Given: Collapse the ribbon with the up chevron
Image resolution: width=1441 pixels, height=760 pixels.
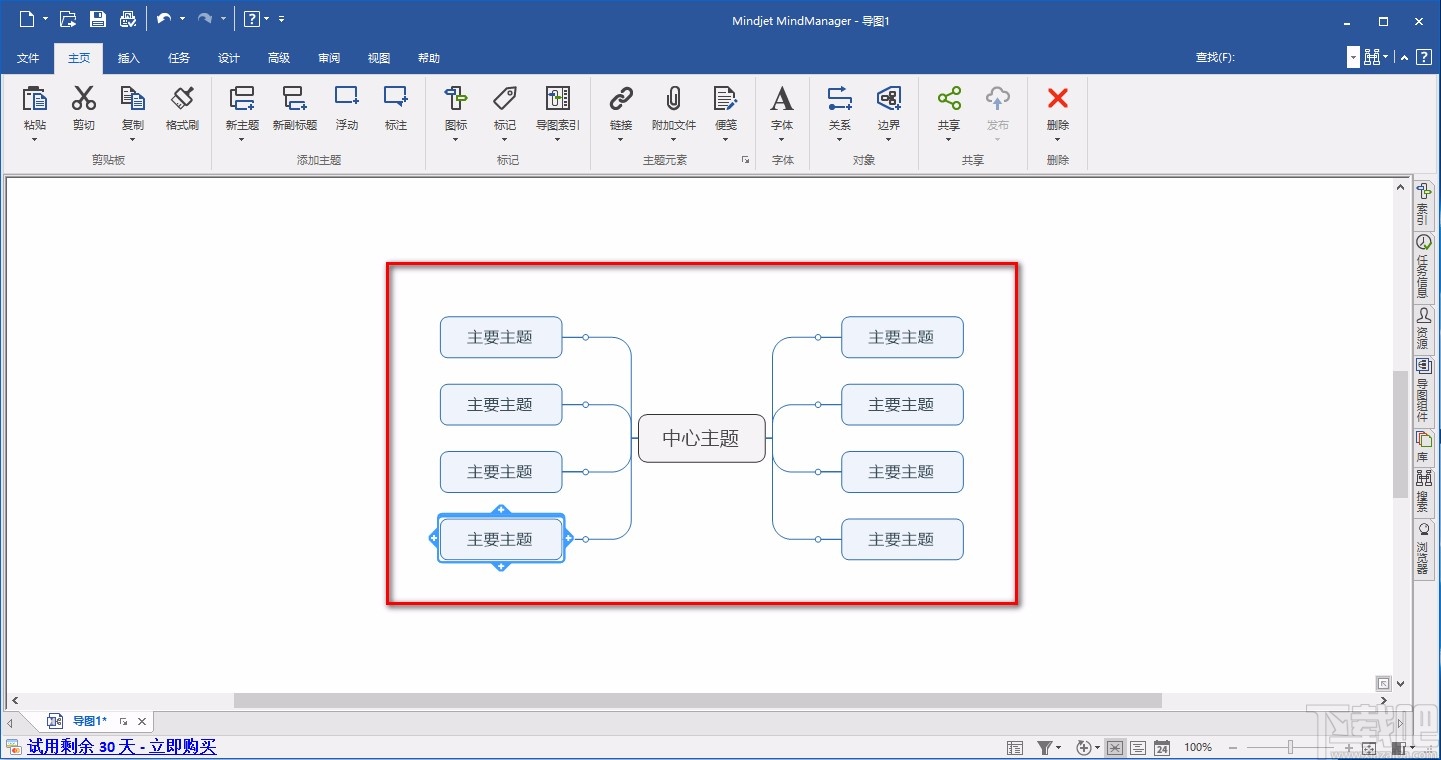Looking at the screenshot, I should [1403, 58].
